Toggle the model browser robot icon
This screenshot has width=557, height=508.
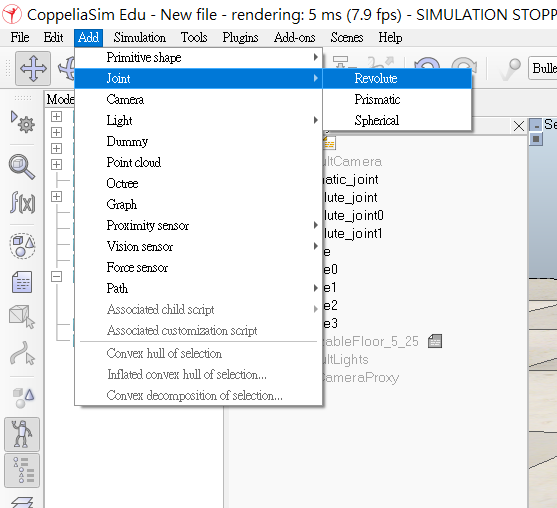click(x=22, y=434)
